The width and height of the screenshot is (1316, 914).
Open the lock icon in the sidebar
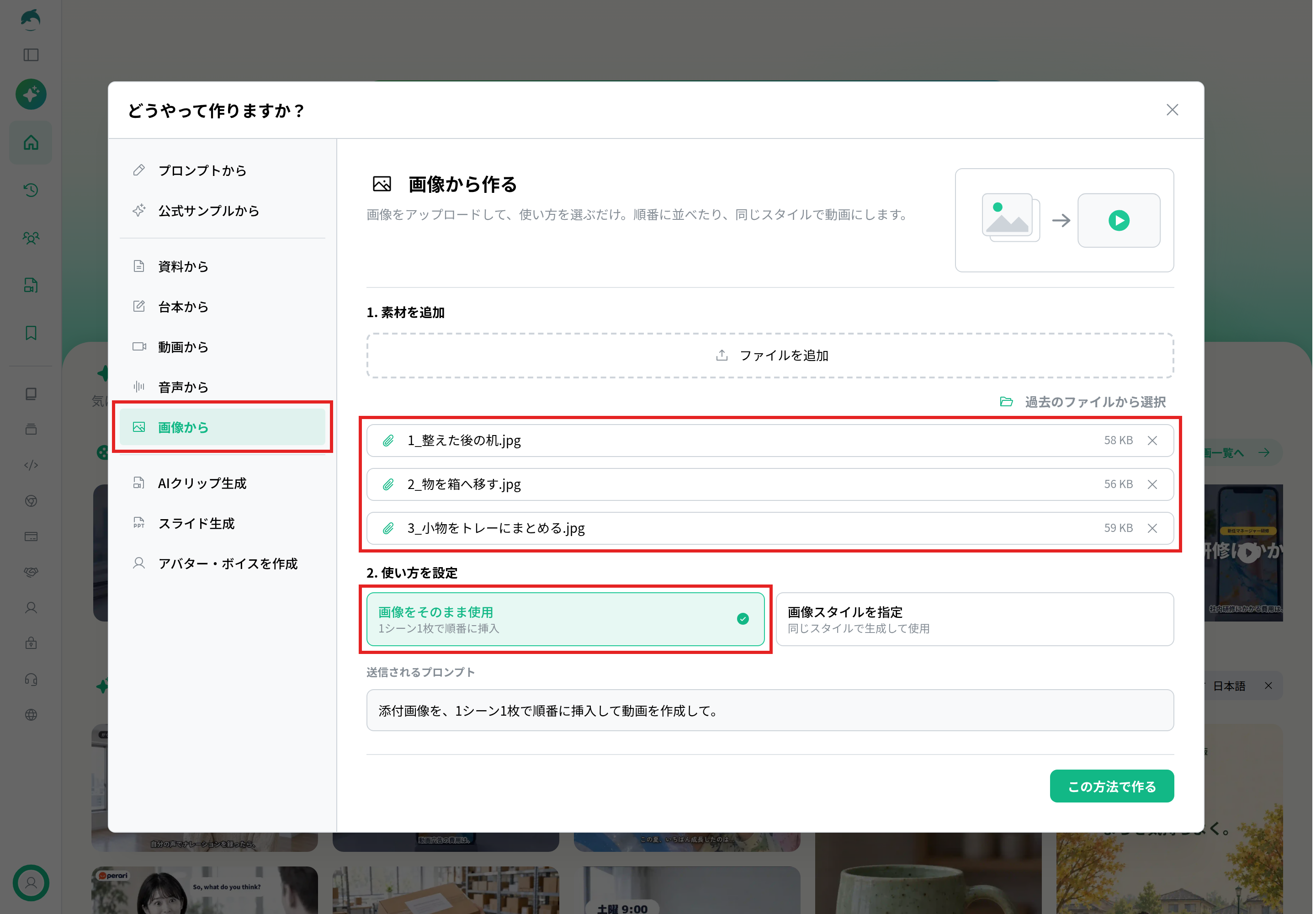coord(31,643)
